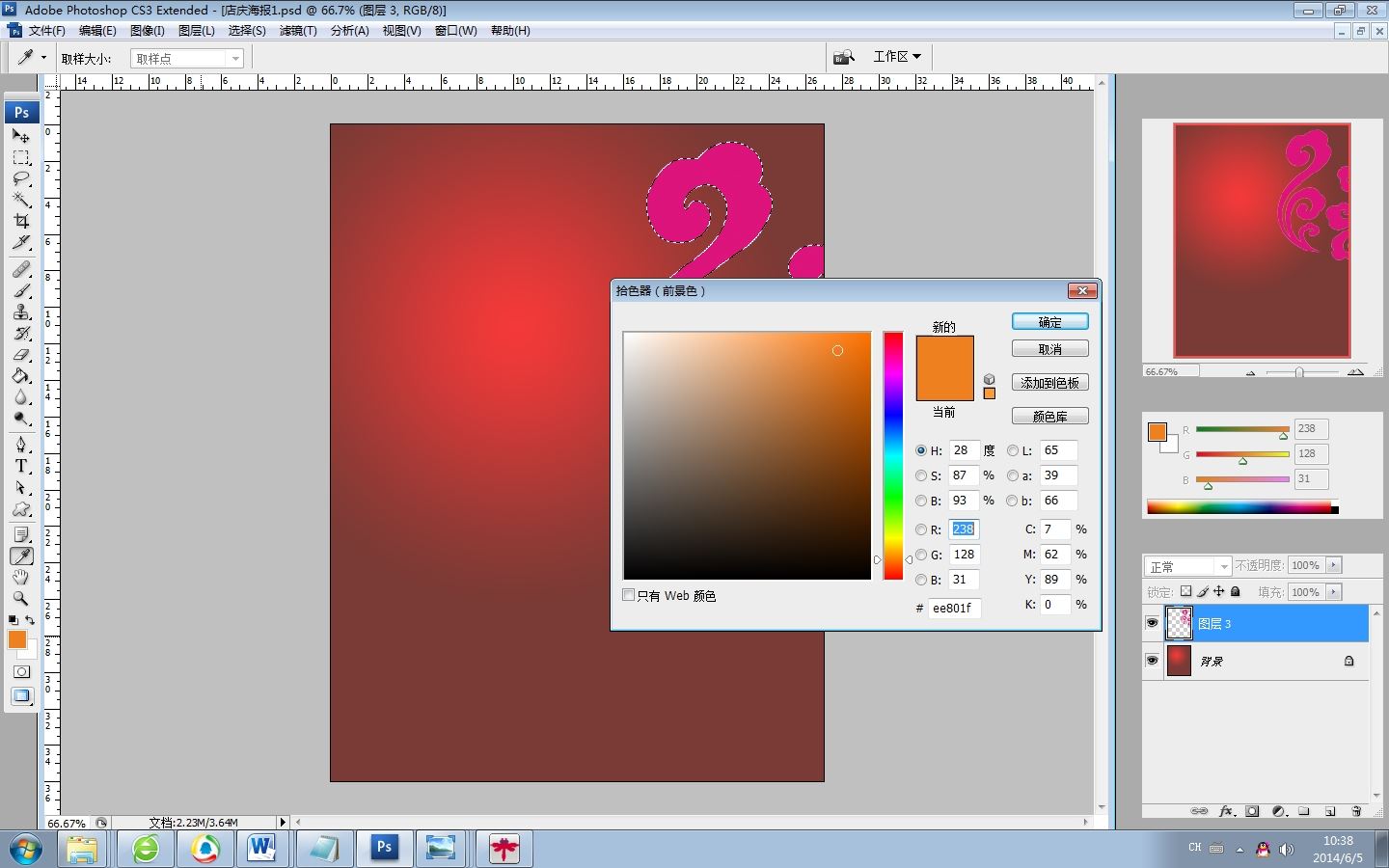The image size is (1389, 868).
Task: Select the Brush tool
Action: tap(21, 290)
